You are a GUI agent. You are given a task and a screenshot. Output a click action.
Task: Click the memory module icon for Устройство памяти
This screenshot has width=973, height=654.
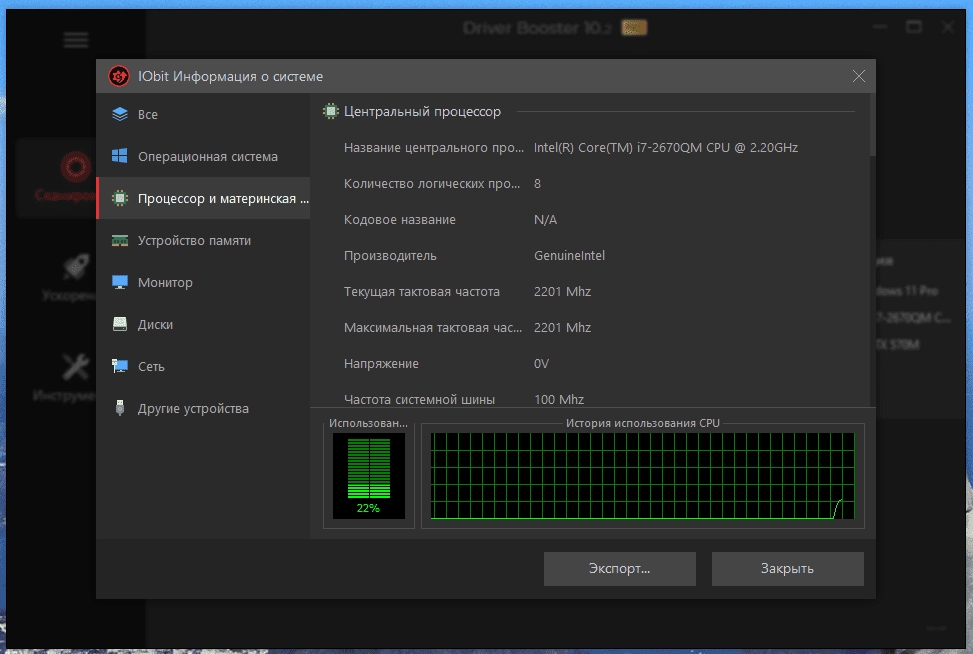point(120,240)
